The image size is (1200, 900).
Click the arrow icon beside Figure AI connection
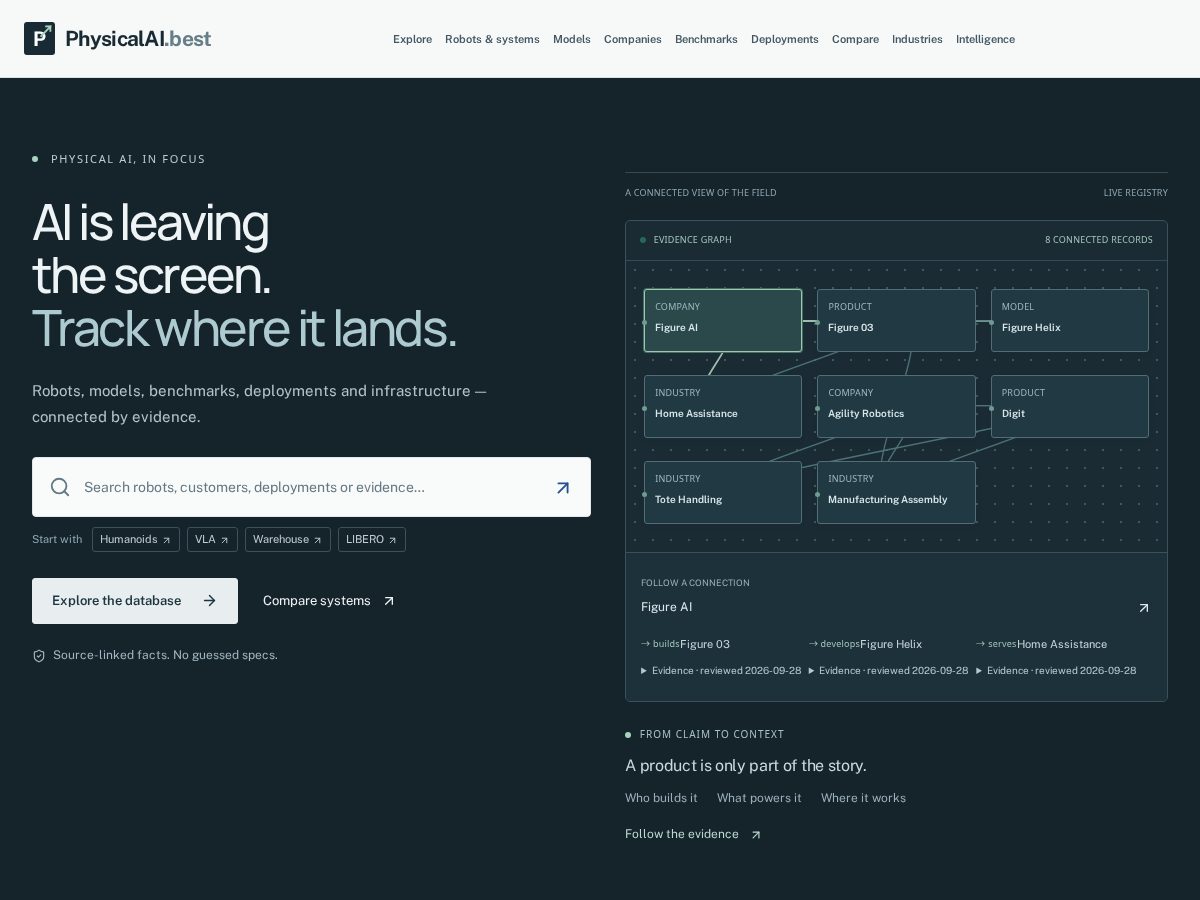(1144, 608)
